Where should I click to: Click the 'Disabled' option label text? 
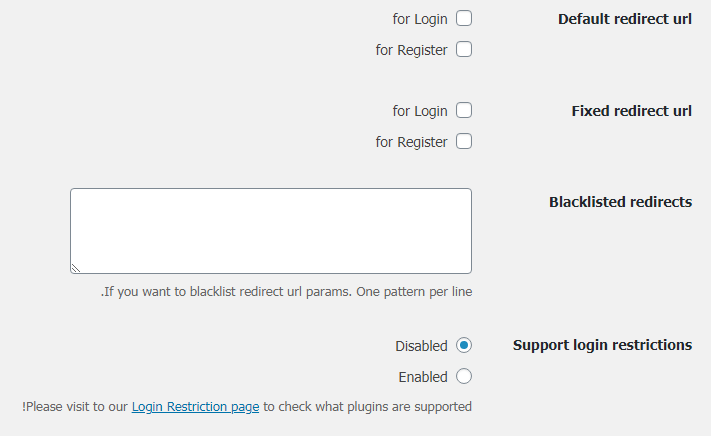[421, 346]
